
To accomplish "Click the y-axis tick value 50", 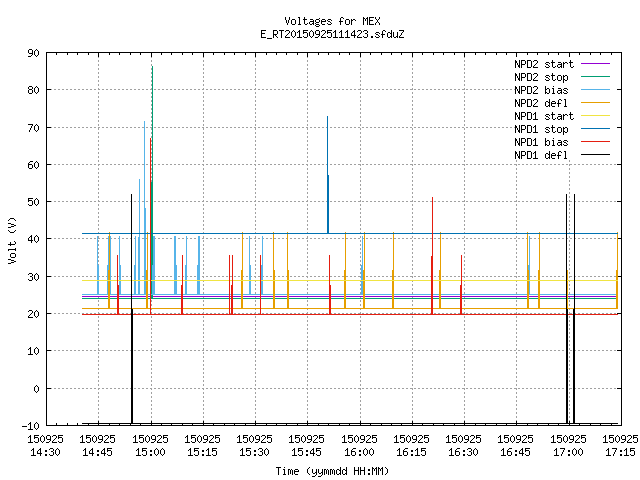I will 33,202.
